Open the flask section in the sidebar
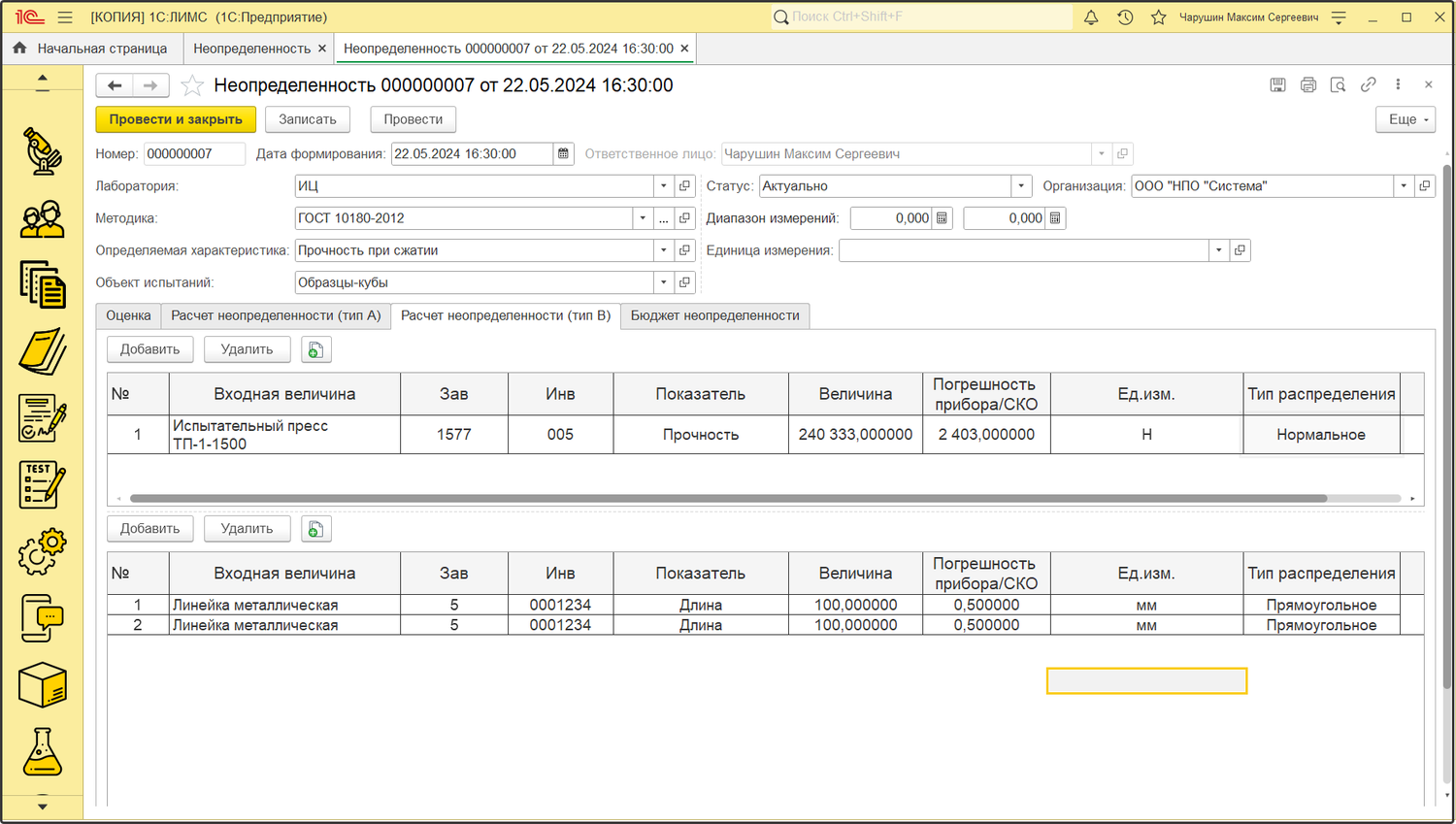The width and height of the screenshot is (1456, 824). click(x=42, y=752)
